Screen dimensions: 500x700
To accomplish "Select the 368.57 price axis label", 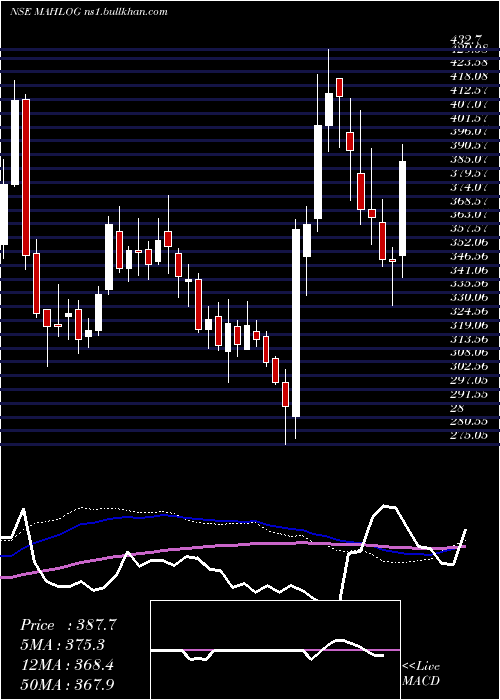I will pos(469,200).
